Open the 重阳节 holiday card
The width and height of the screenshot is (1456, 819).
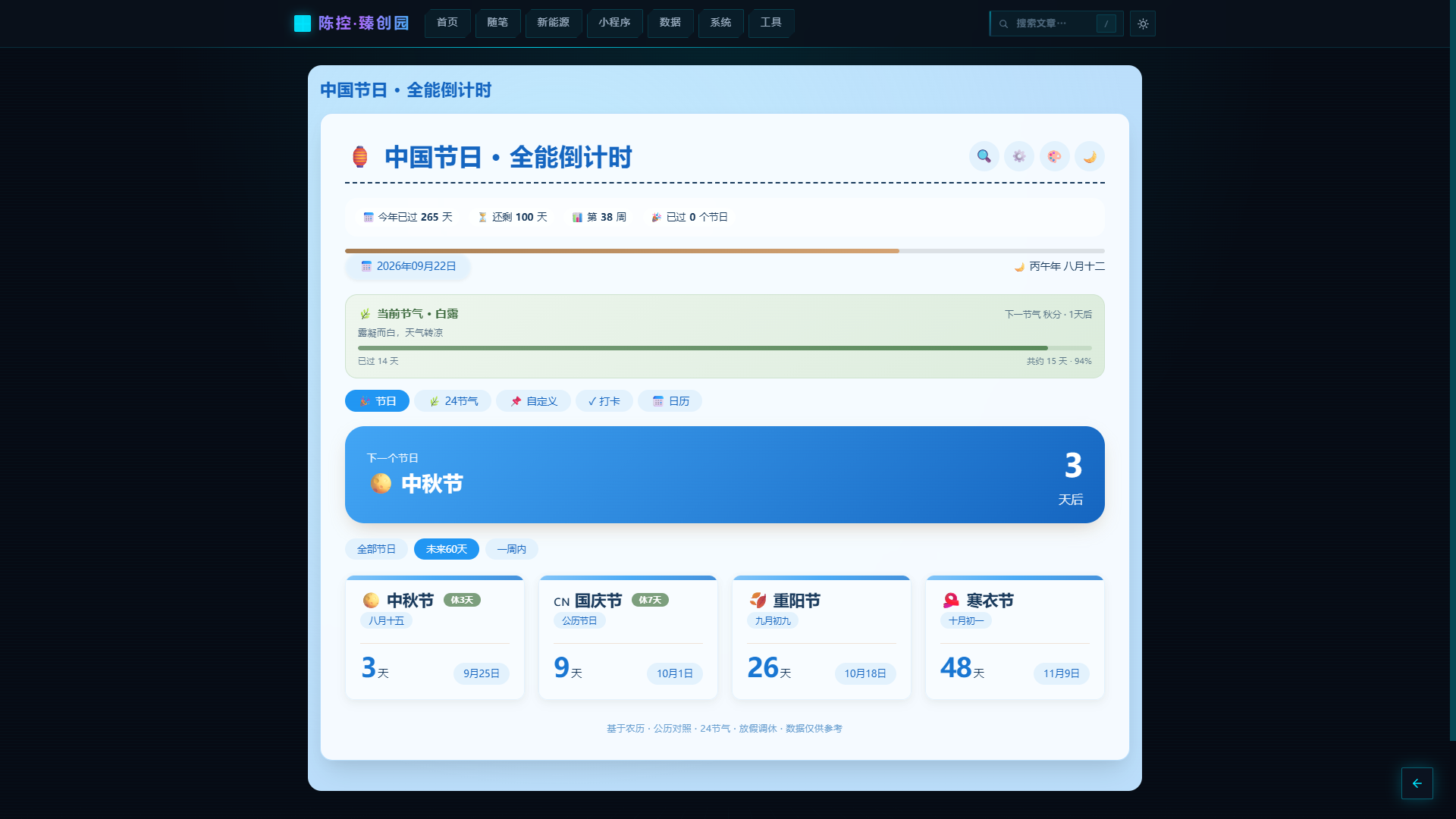tap(821, 637)
